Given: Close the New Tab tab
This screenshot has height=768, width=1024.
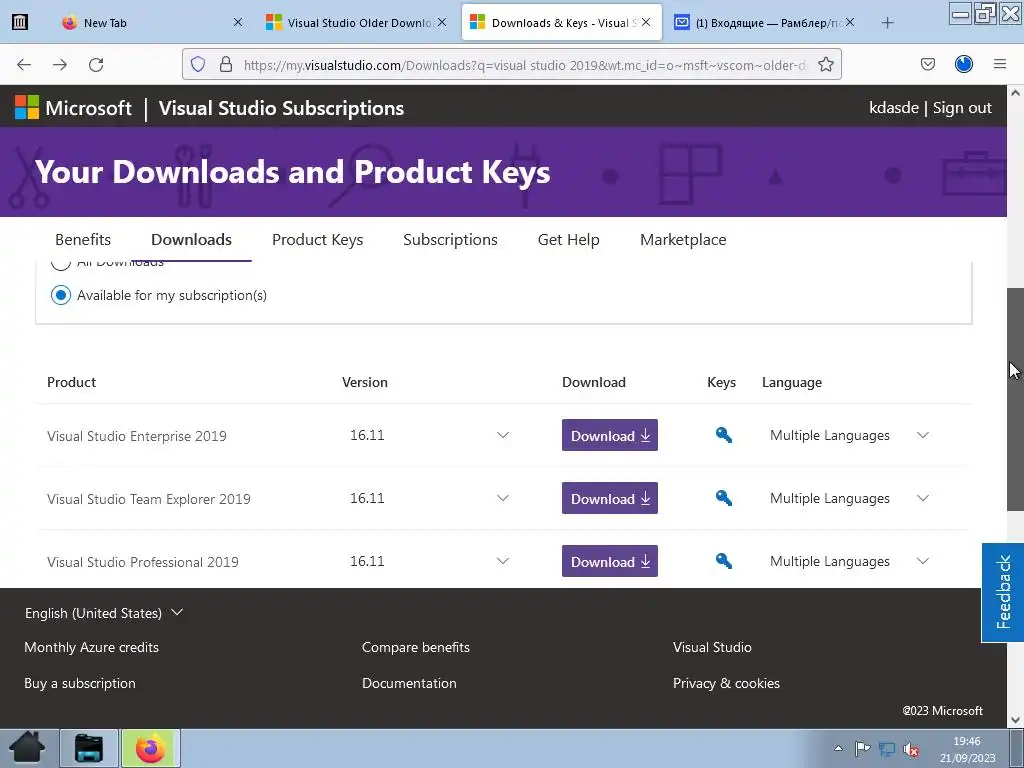Looking at the screenshot, I should [238, 22].
